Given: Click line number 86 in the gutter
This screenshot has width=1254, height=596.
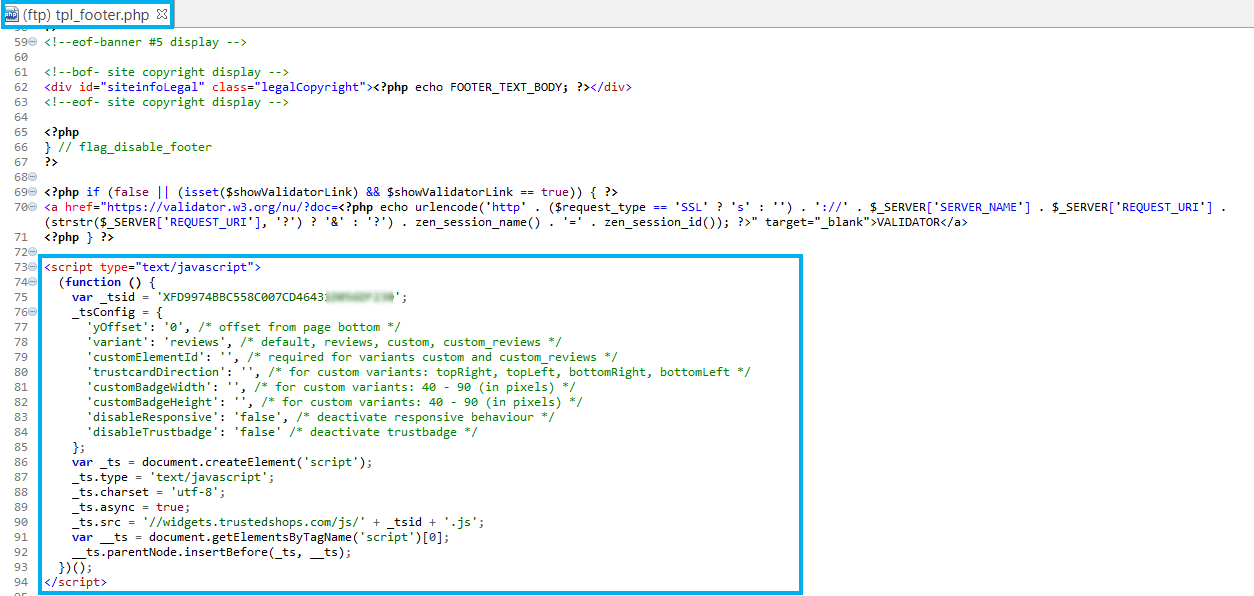Looking at the screenshot, I should click(x=20, y=462).
